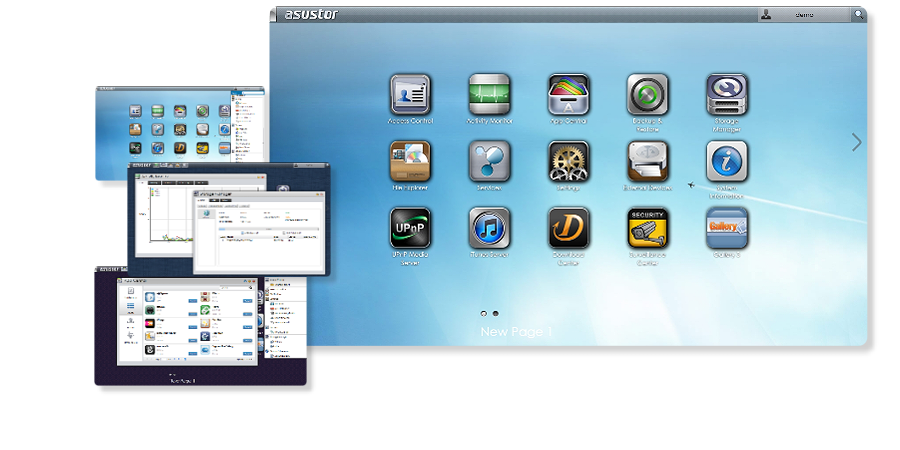Viewport: 900px width, 450px height.
Task: Open the iTunes Server app
Action: pyautogui.click(x=489, y=228)
